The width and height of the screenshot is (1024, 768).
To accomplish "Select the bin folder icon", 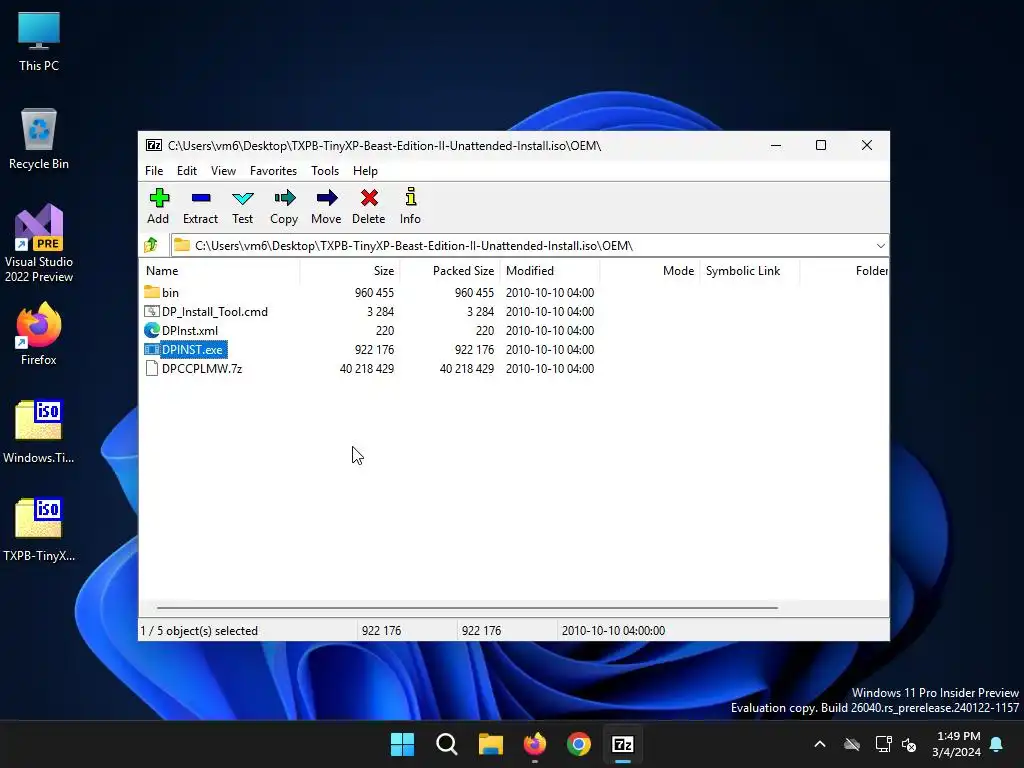I will 152,292.
